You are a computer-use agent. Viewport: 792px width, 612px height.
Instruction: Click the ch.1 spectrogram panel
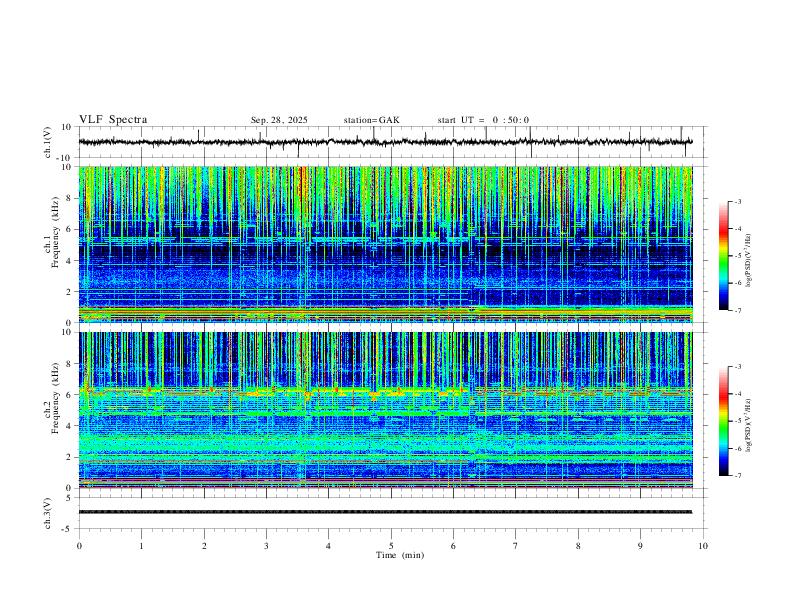385,244
